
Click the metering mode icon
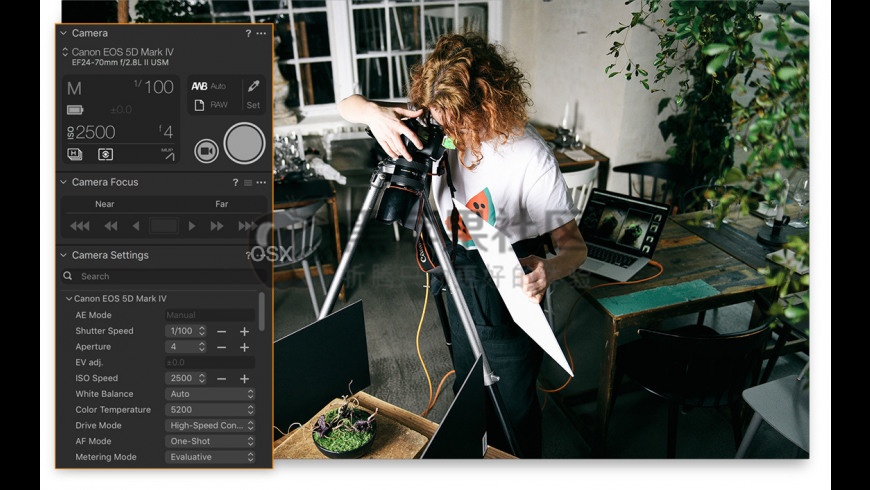pos(105,154)
